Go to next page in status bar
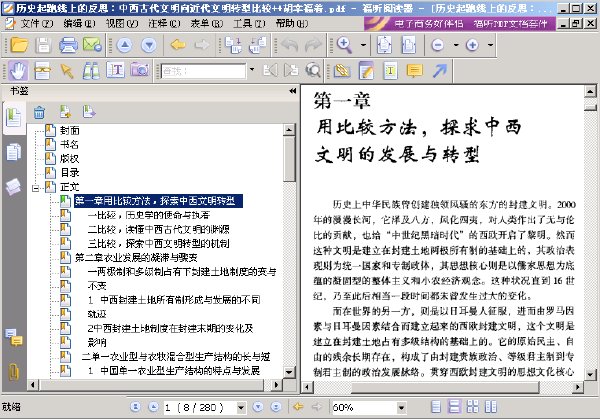Screen dimensions: 600x419 click(258, 407)
